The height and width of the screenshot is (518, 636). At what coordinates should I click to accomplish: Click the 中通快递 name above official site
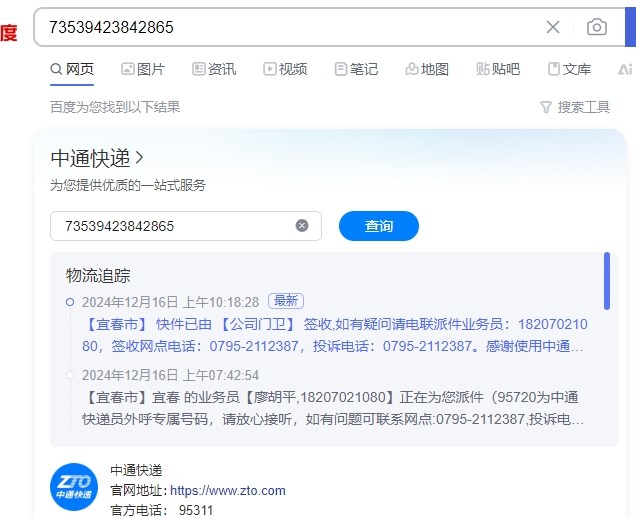click(136, 471)
